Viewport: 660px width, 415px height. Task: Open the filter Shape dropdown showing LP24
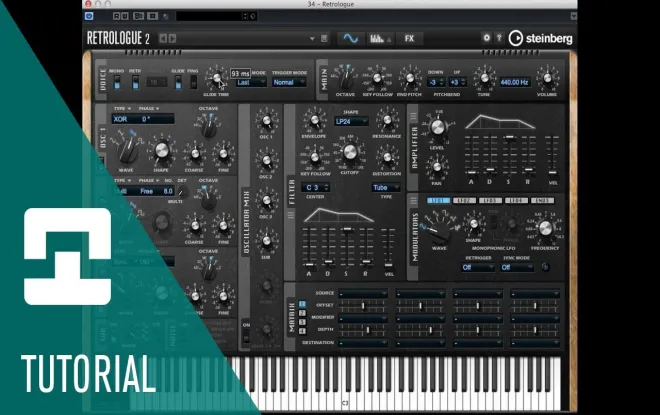tap(351, 121)
